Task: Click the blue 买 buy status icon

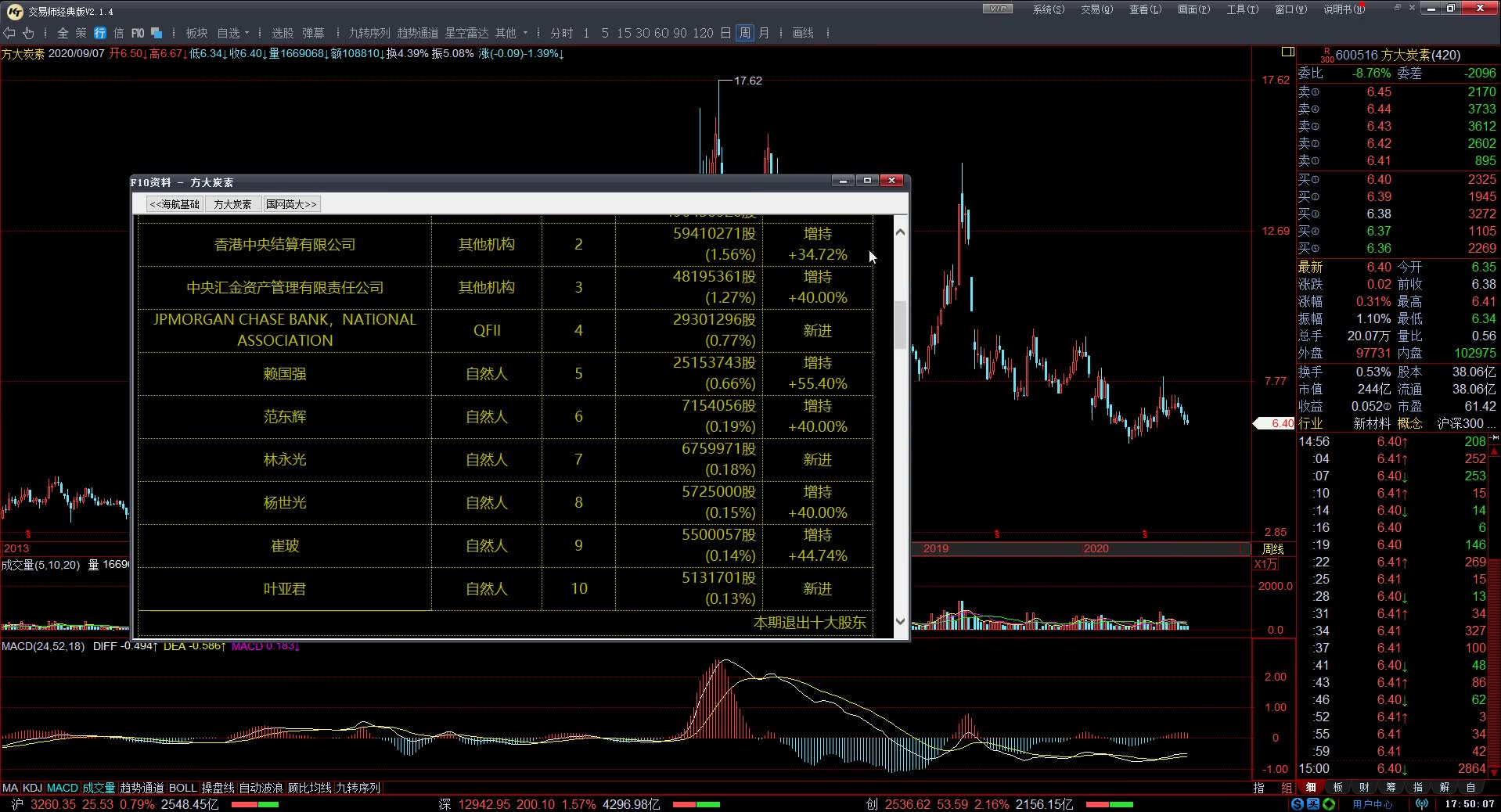Action: [1313, 803]
